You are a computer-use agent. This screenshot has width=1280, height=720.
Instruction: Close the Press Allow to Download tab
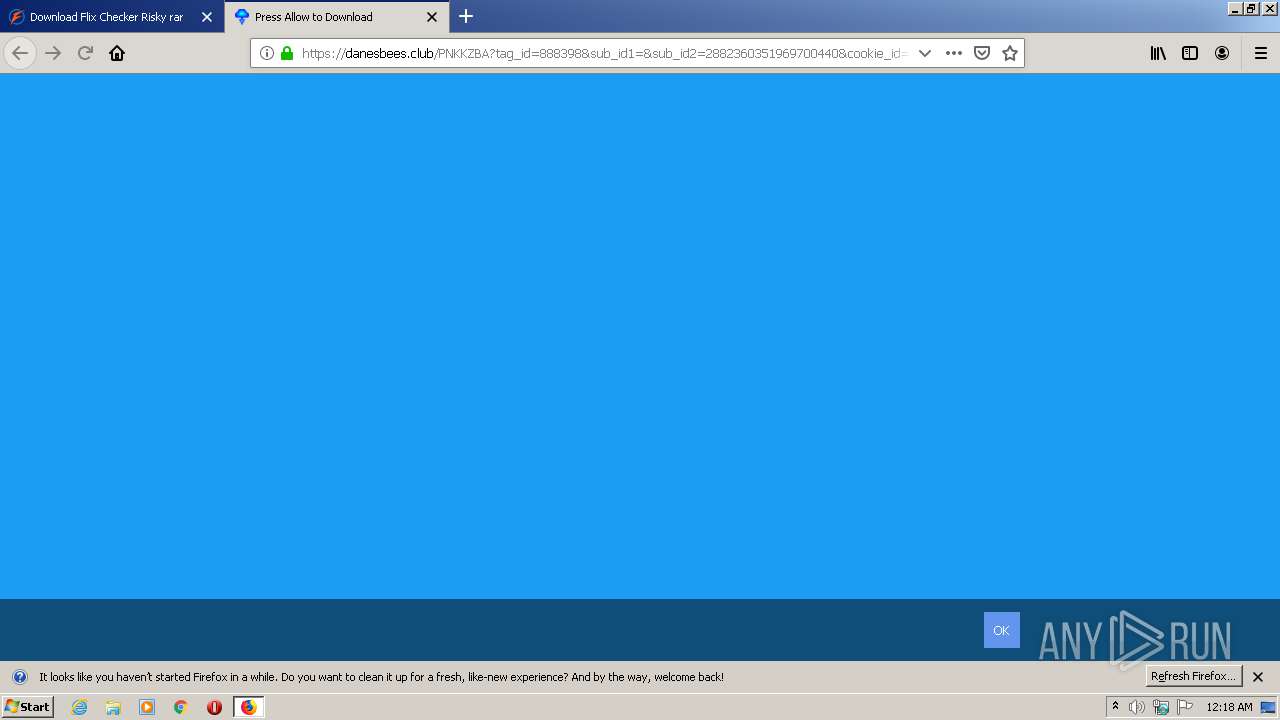432,17
